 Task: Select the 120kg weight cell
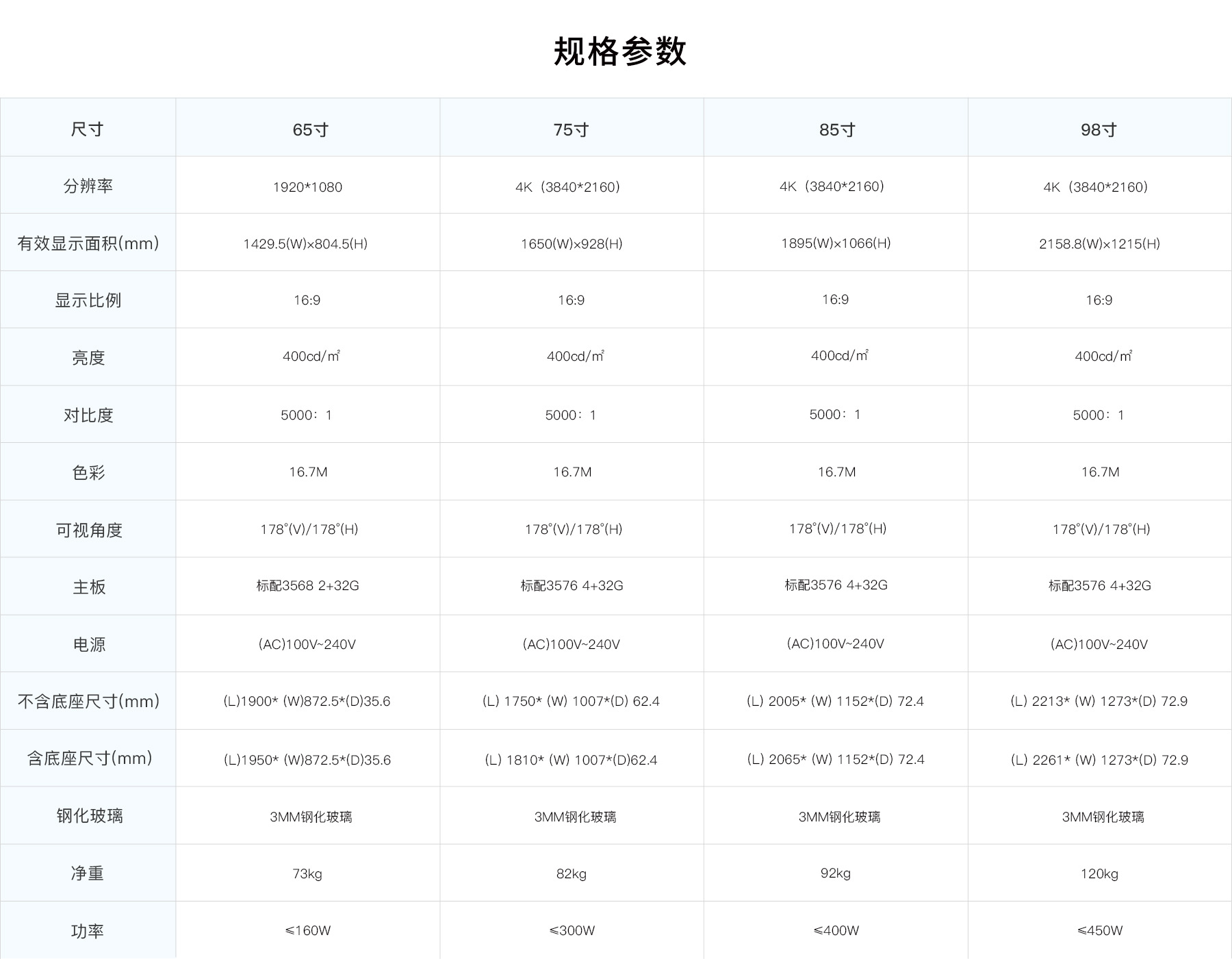(1099, 874)
